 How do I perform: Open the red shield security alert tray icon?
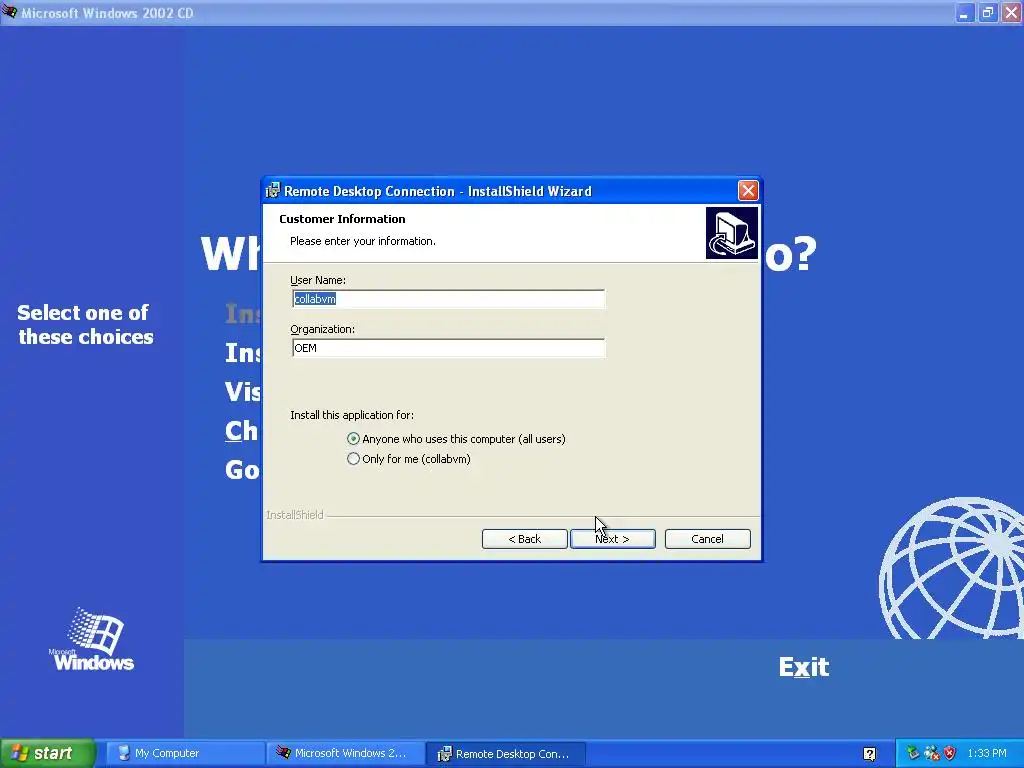click(950, 753)
